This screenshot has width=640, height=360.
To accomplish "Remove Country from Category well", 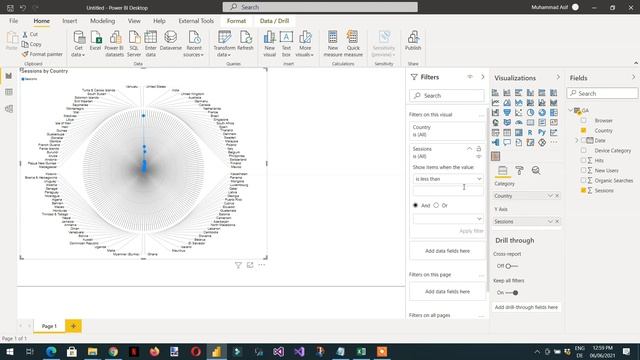I will click(557, 196).
